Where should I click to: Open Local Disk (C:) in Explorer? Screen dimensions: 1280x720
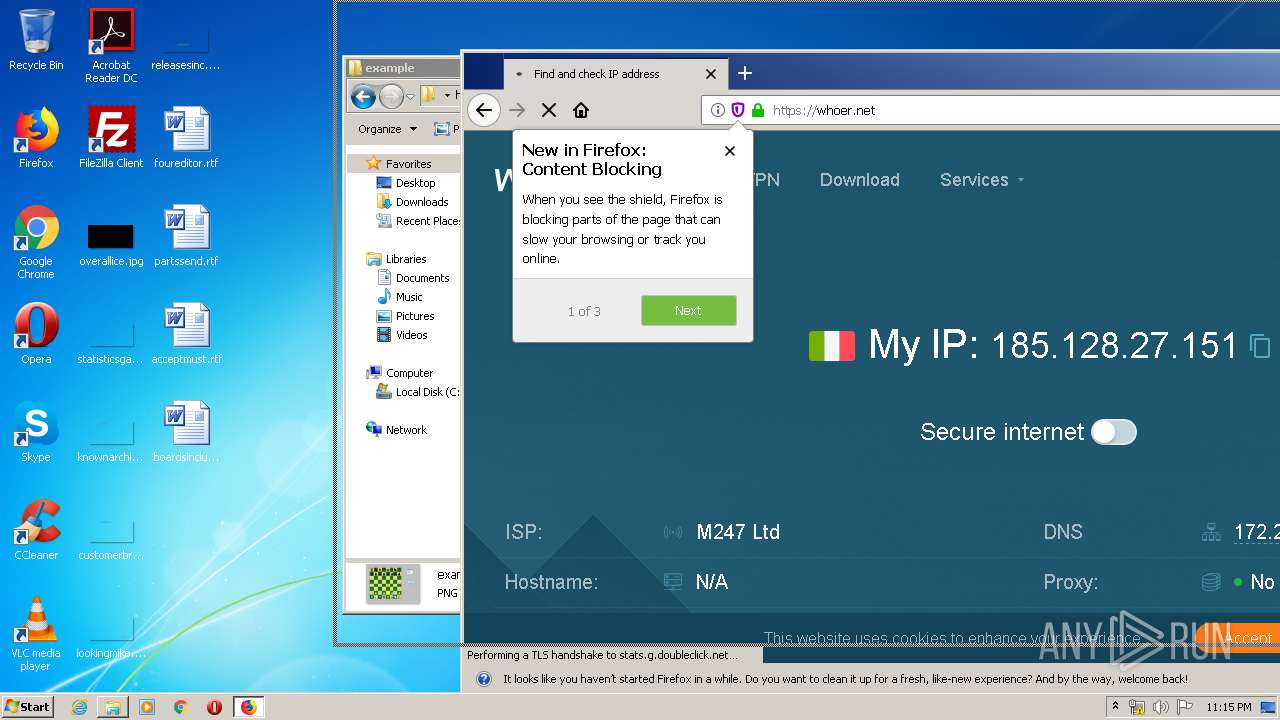pos(418,392)
